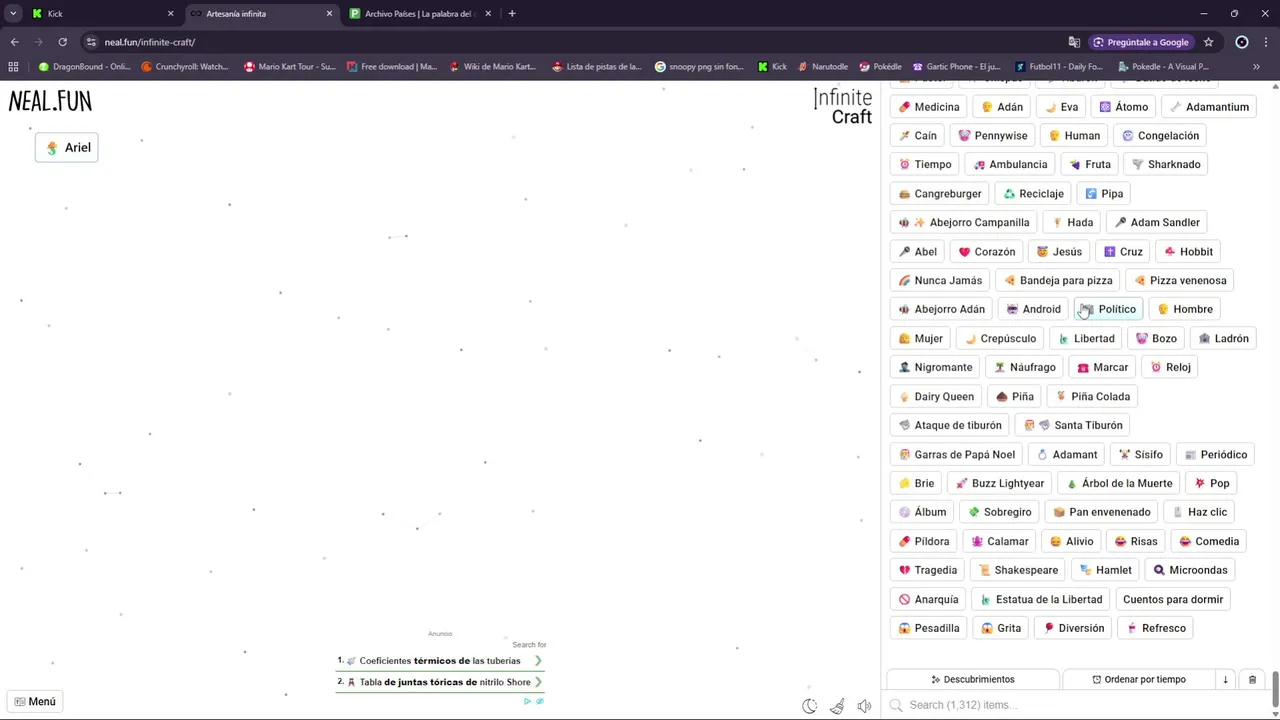Open a new browser tab with the plus icon
1280x720 pixels.
click(x=512, y=14)
